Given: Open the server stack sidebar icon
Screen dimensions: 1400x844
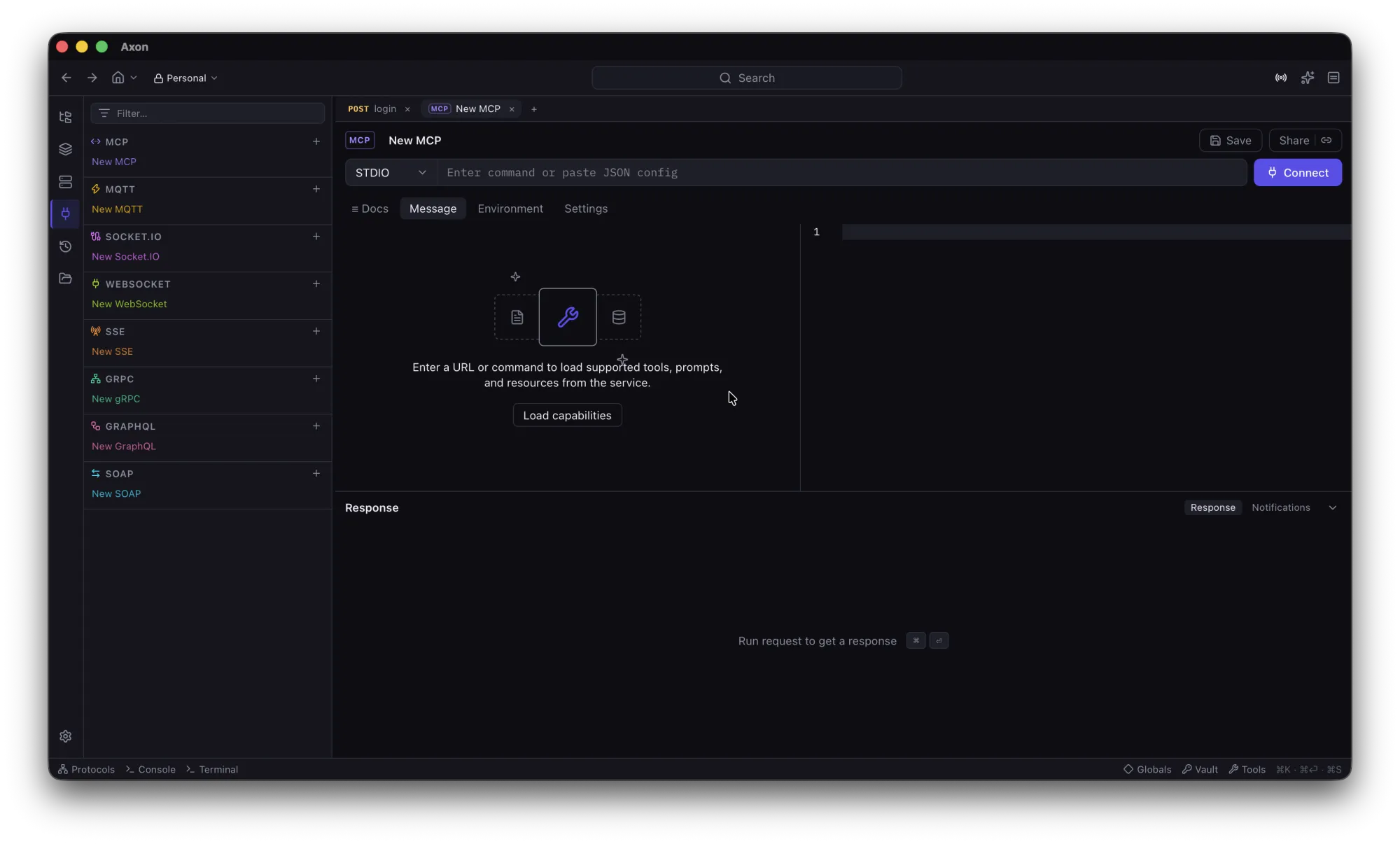Looking at the screenshot, I should [x=65, y=182].
